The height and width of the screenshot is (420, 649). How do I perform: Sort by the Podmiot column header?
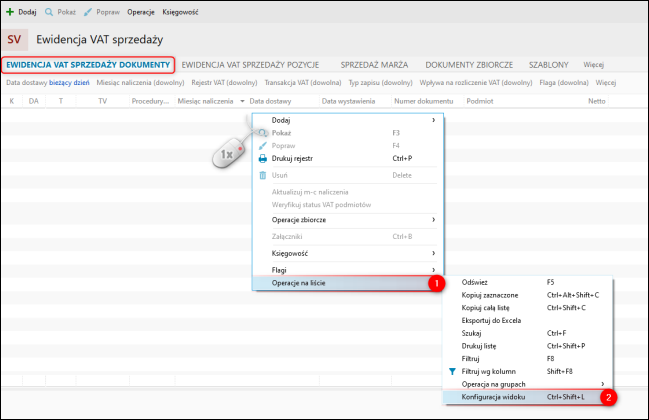click(480, 101)
